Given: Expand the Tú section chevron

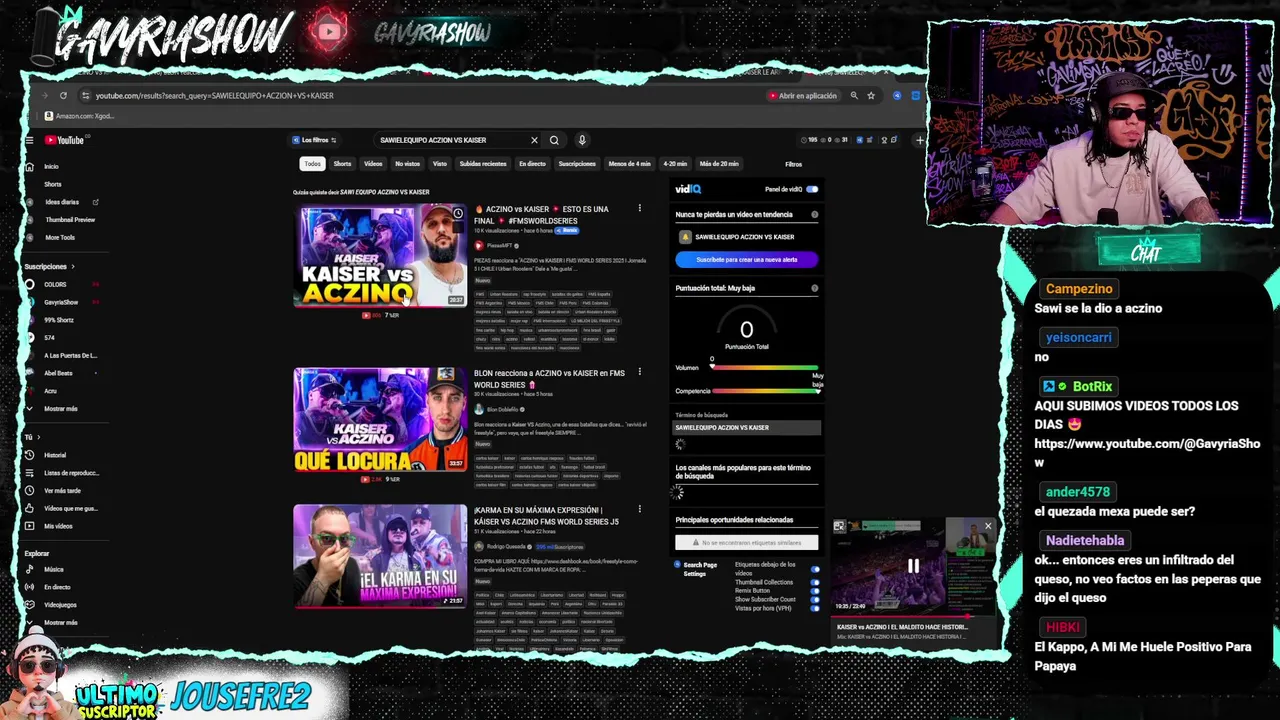Looking at the screenshot, I should pos(39,437).
